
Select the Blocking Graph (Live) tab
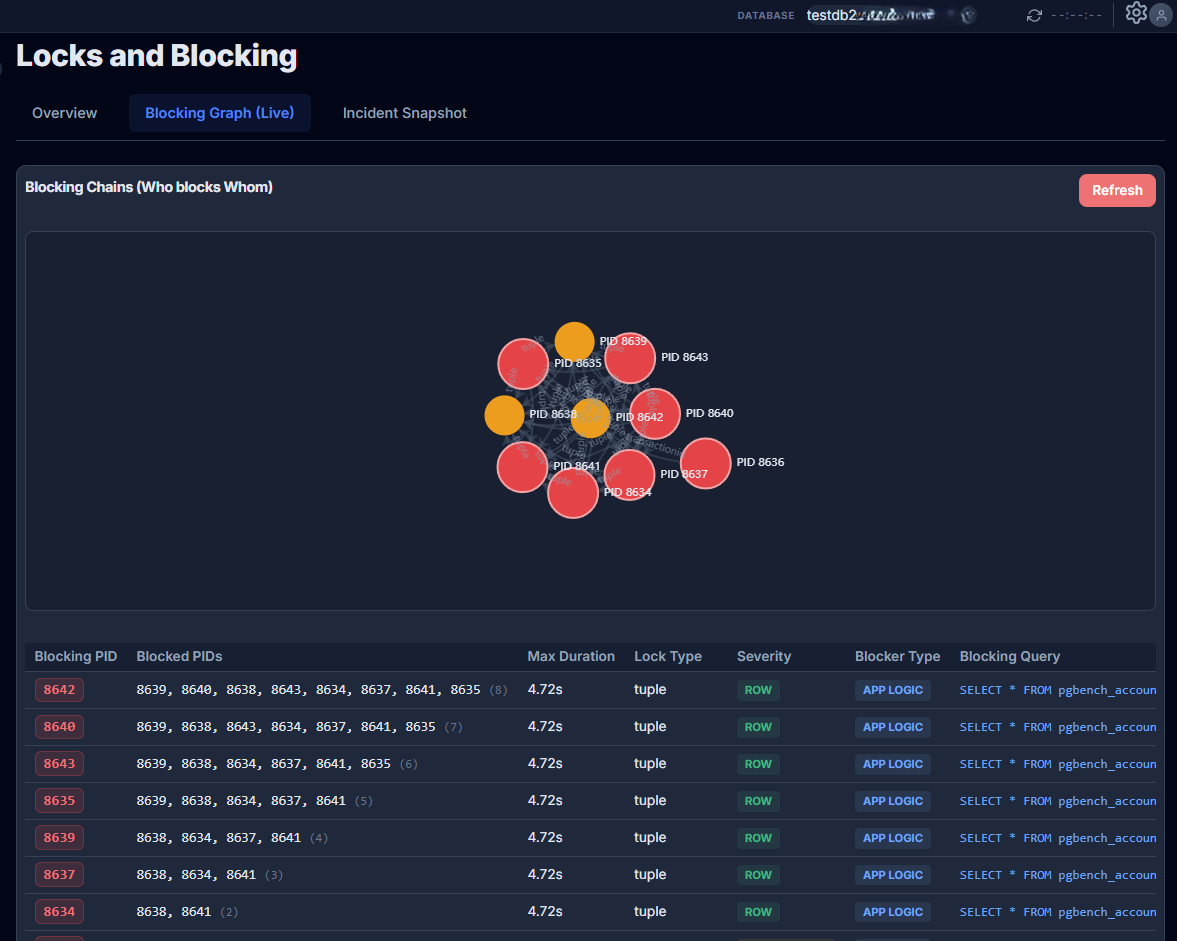[220, 113]
